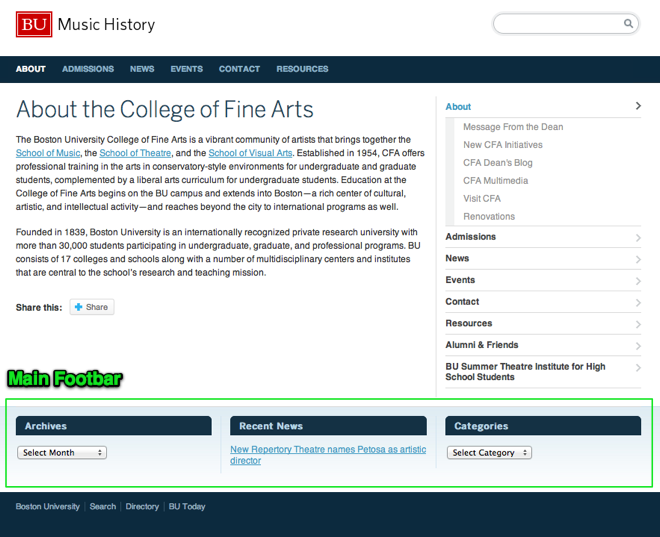Viewport: 660px width, 537px height.
Task: Read the New Repertory Theatre news link
Action: (328, 455)
